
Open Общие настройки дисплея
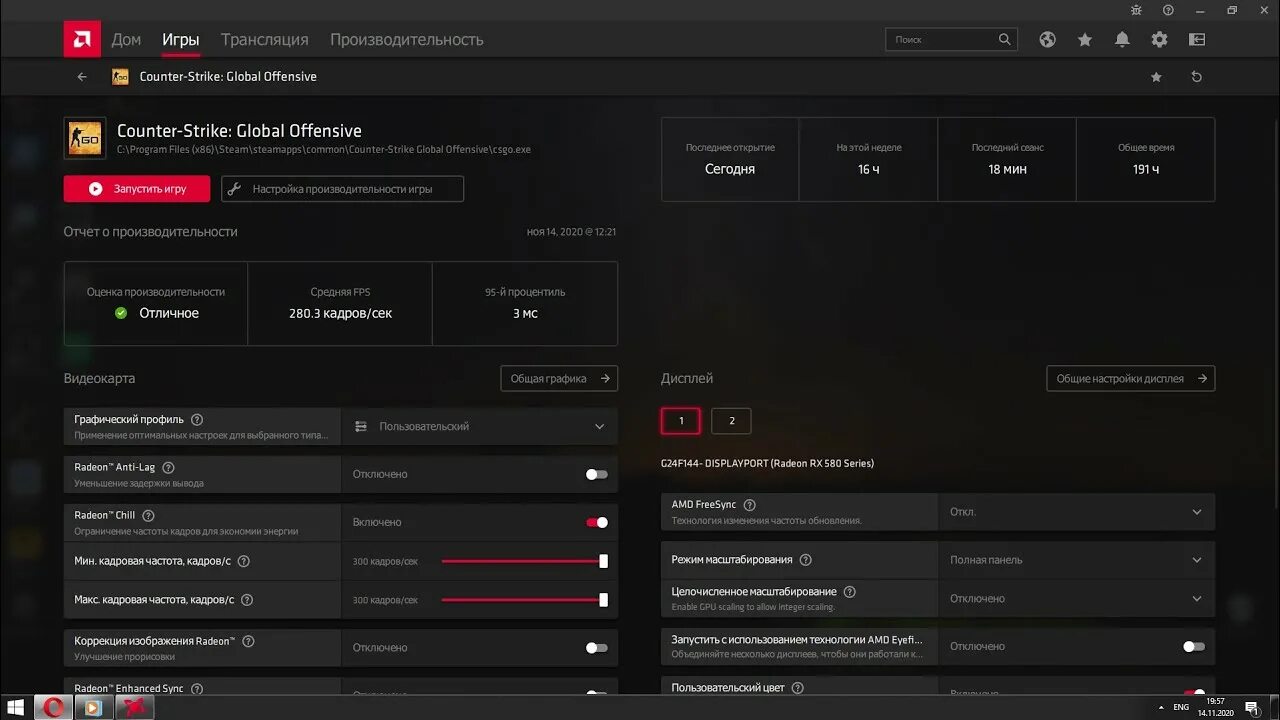coord(1131,379)
